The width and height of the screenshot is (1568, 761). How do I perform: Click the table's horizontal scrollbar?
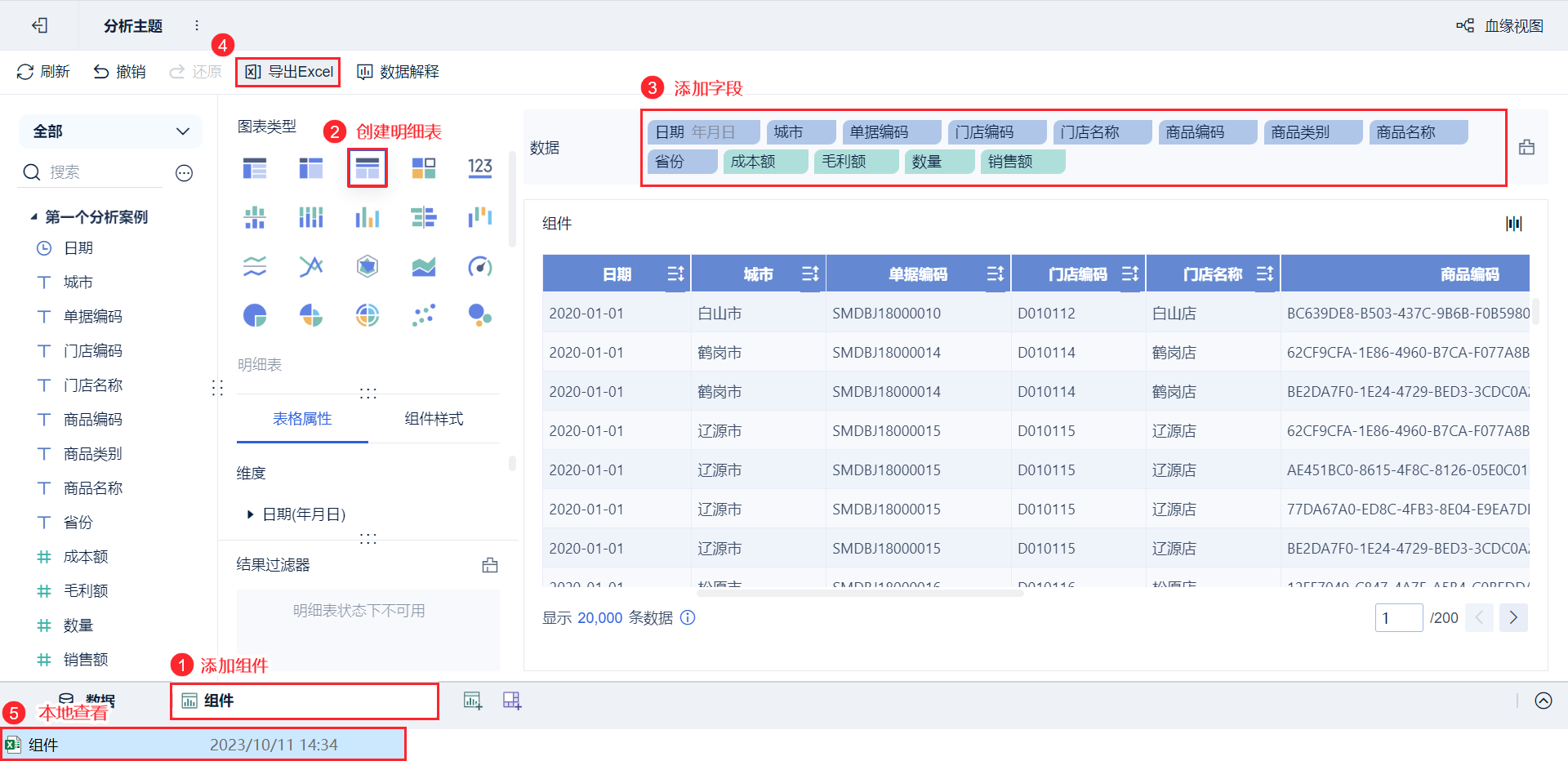(860, 594)
